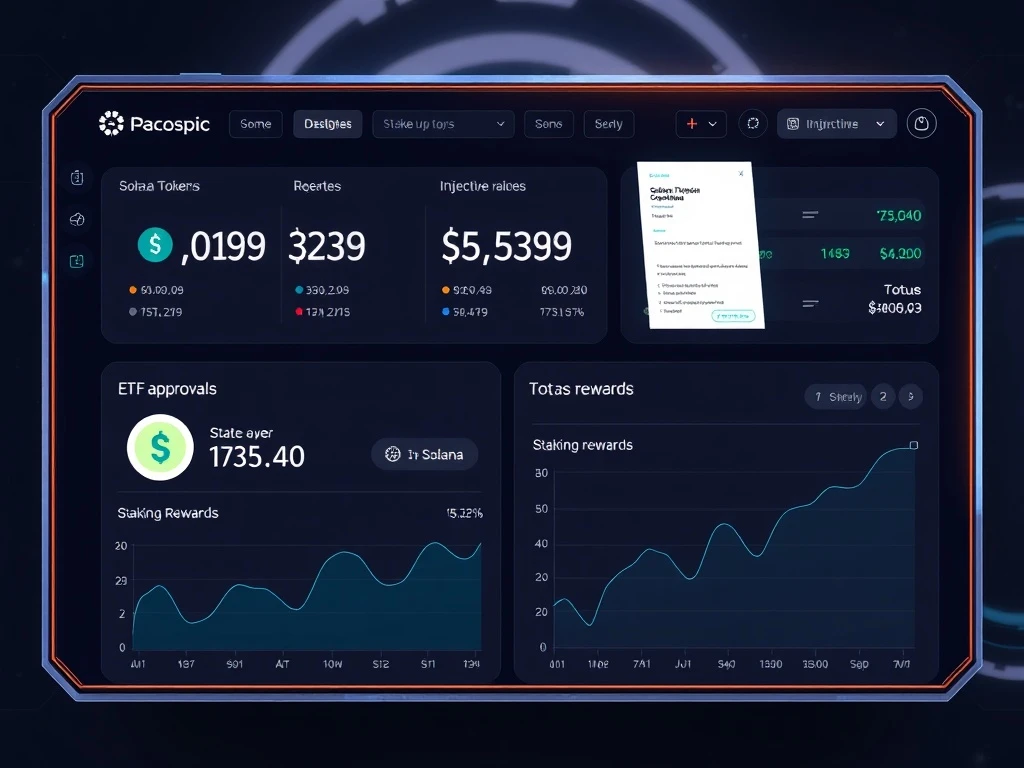Click the Solaa Tokers heading
Viewport: 1024px width, 768px height.
159,186
